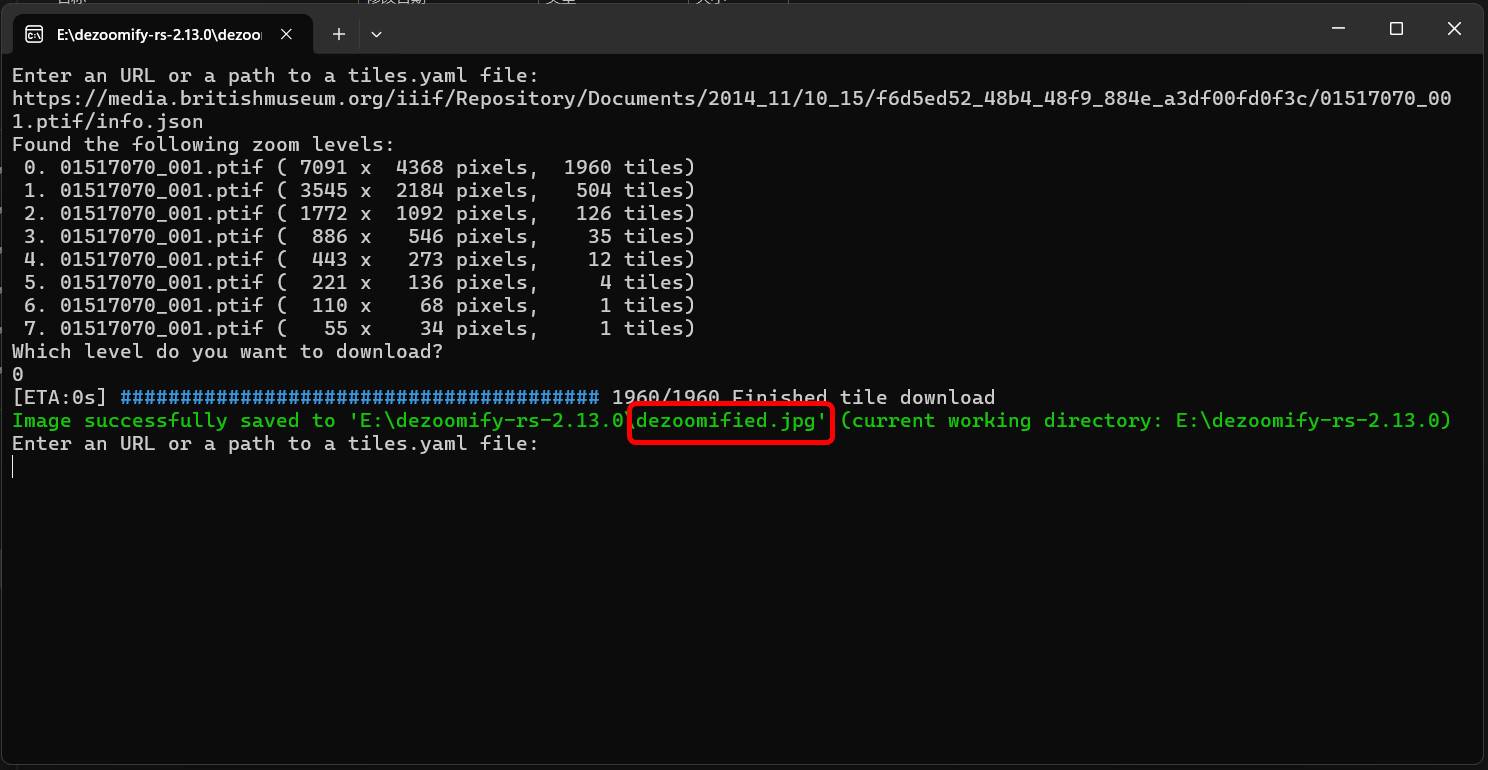Expand the new tab profile dropdown chevron
Image resolution: width=1488 pixels, height=770 pixels.
click(376, 34)
